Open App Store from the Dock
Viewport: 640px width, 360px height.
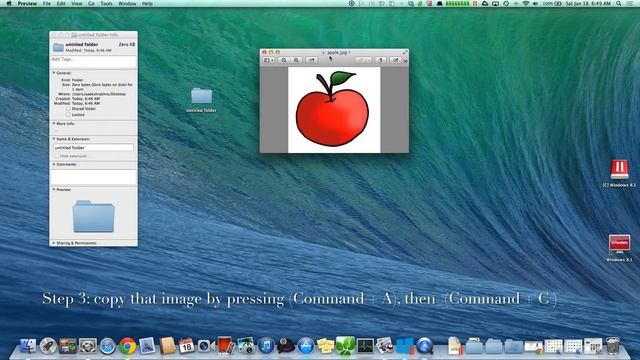click(306, 346)
